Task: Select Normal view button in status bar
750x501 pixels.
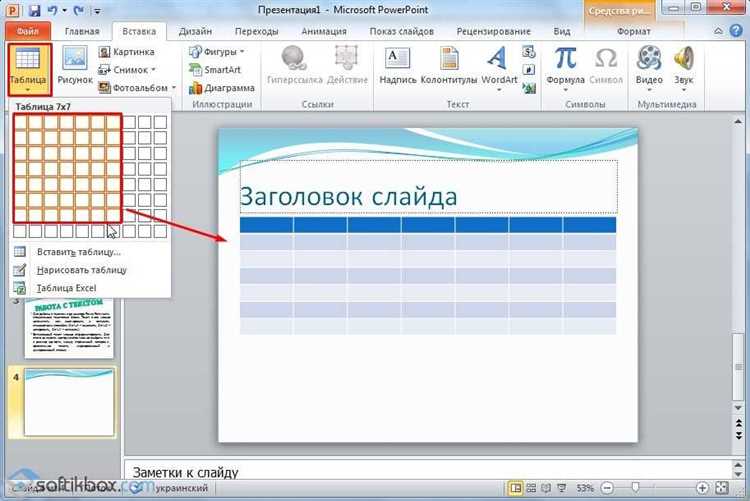Action: (517, 489)
